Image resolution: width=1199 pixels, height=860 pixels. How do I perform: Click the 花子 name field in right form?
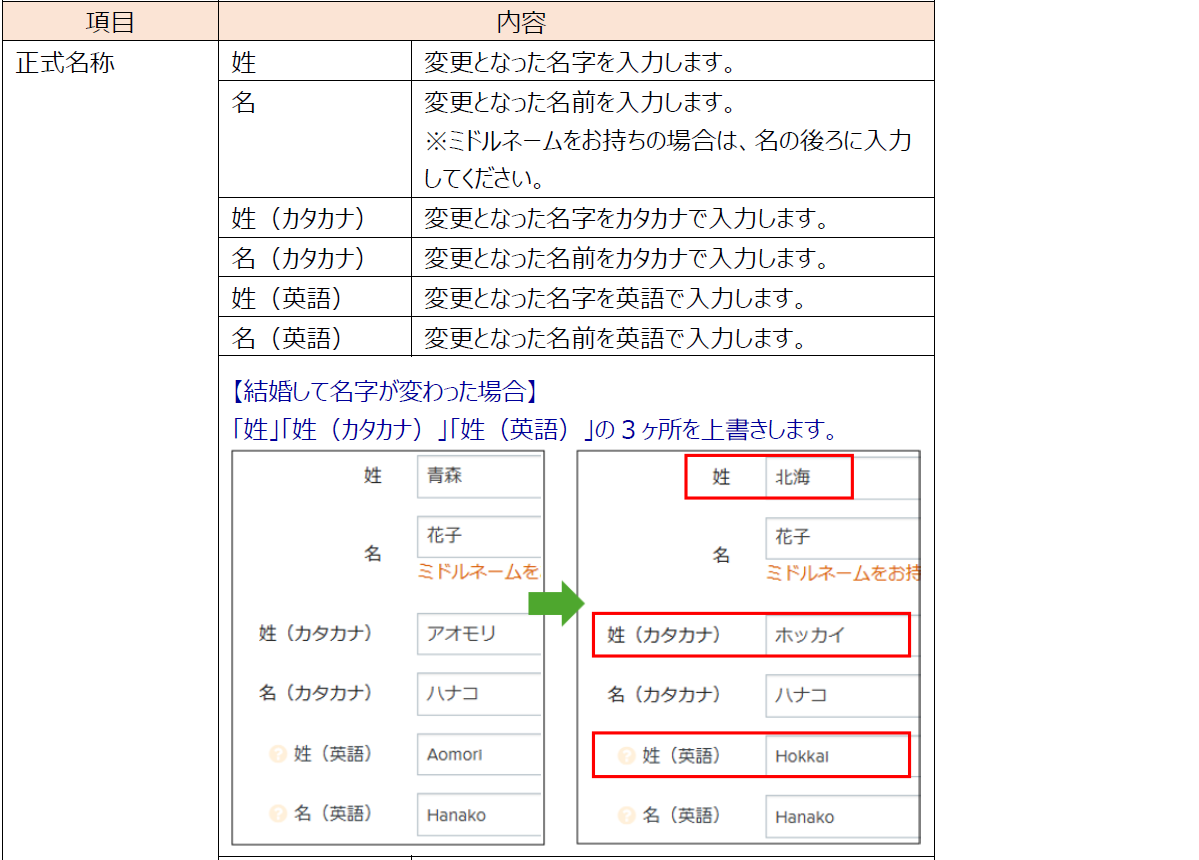(x=842, y=538)
